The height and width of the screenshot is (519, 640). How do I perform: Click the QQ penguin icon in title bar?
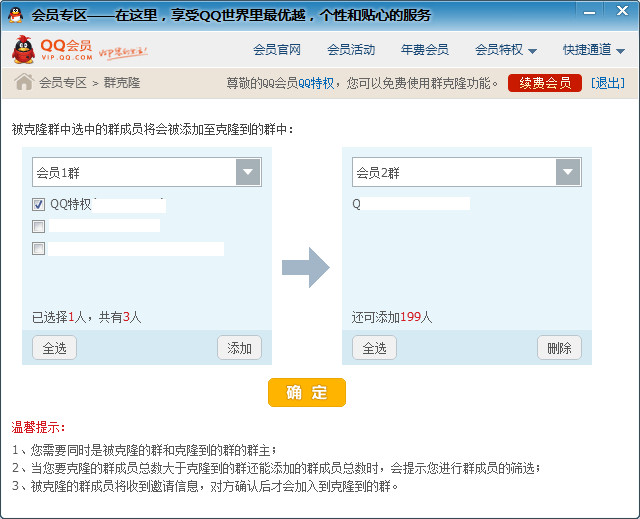(16, 15)
